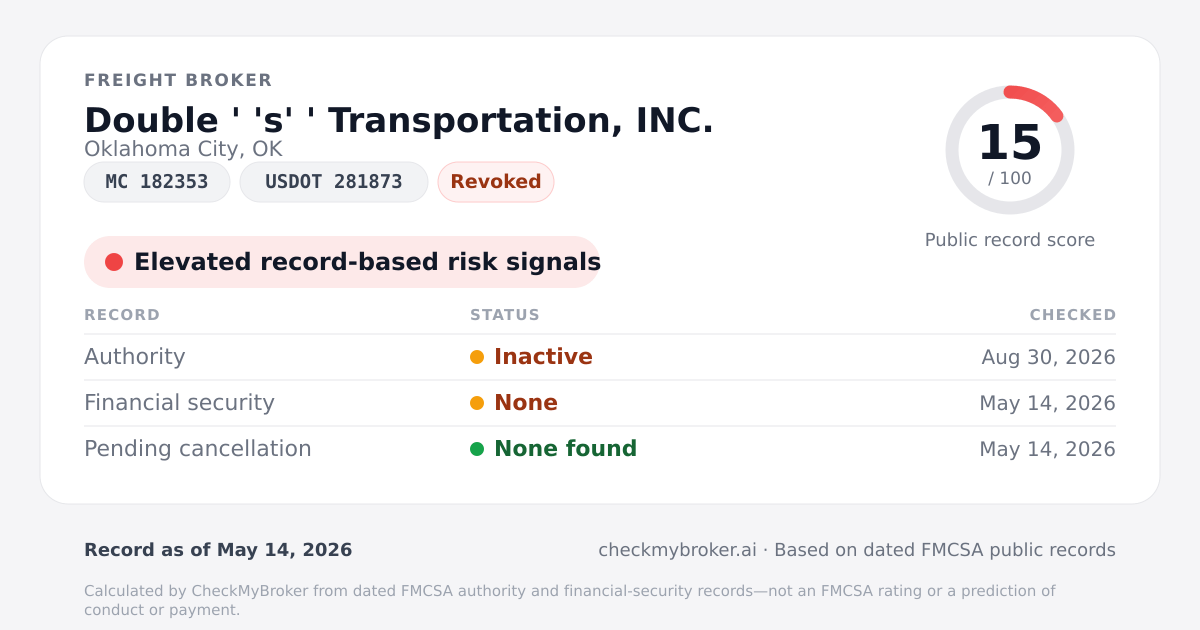This screenshot has width=1200, height=630.
Task: Click the Financial security row label
Action: click(x=179, y=403)
